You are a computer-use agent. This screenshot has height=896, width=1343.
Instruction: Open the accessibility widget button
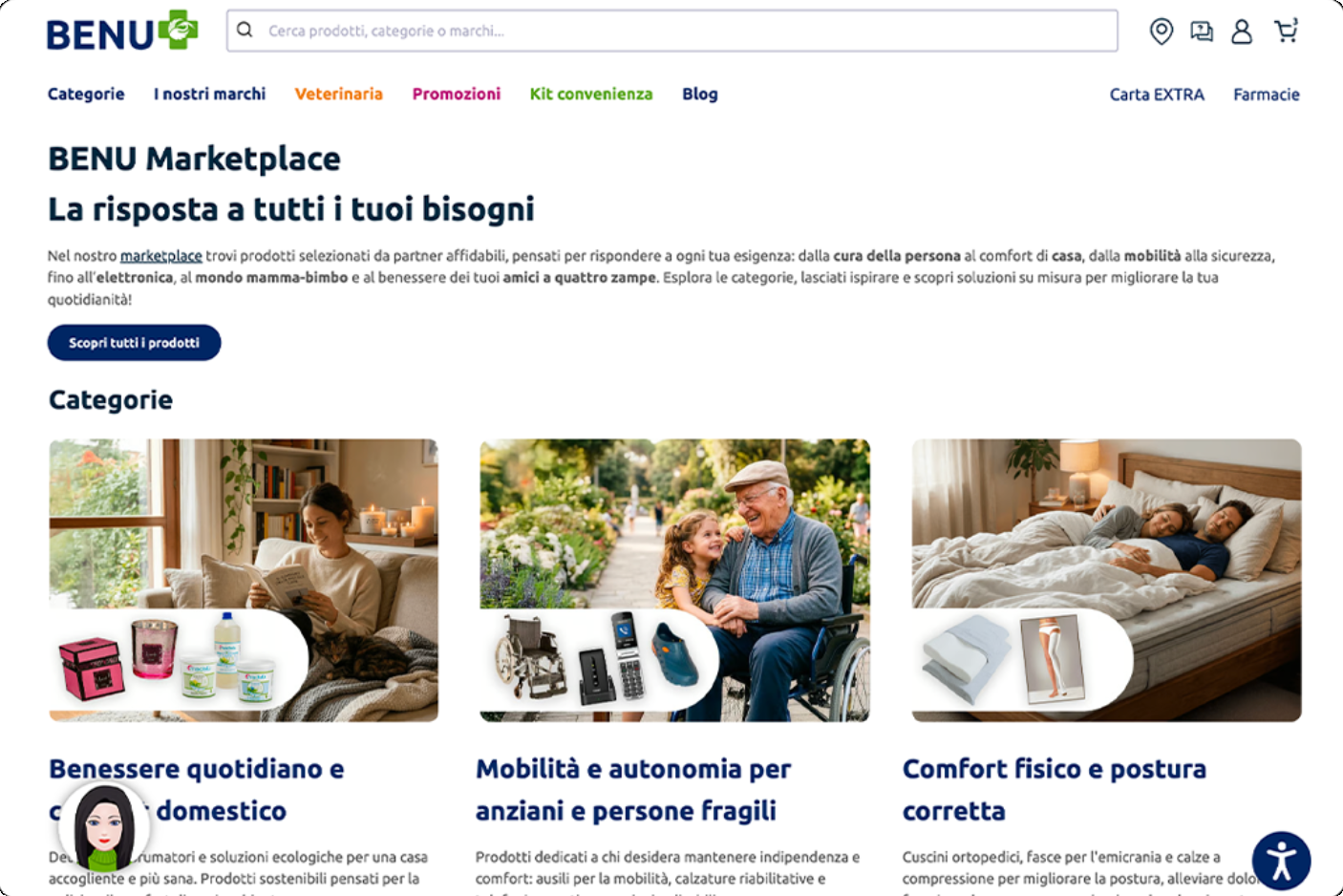(x=1281, y=861)
